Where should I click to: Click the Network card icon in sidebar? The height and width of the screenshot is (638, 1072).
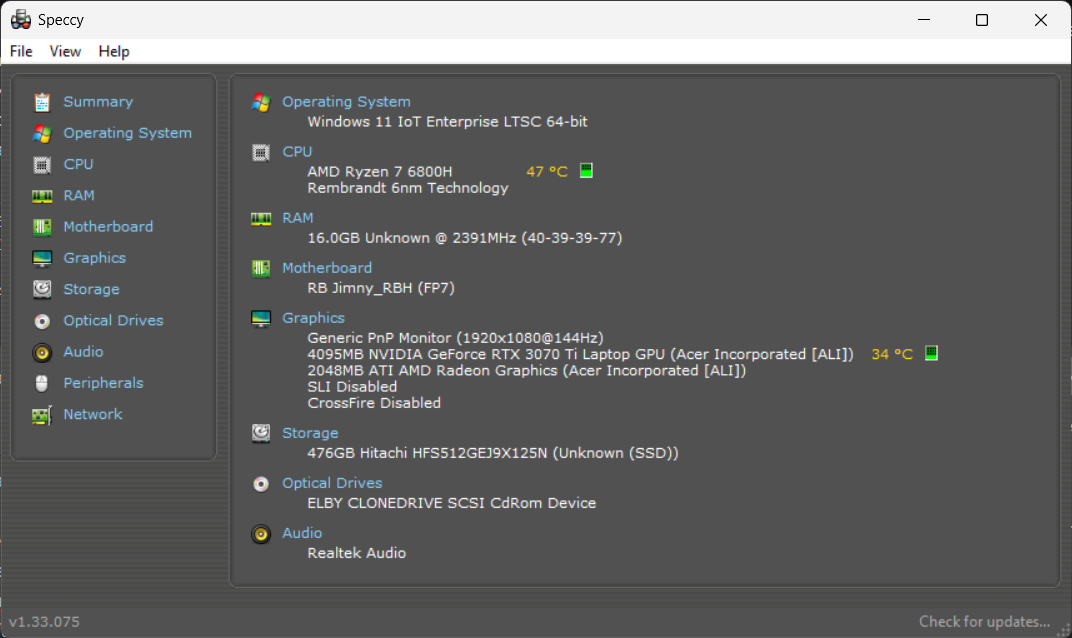pos(42,414)
